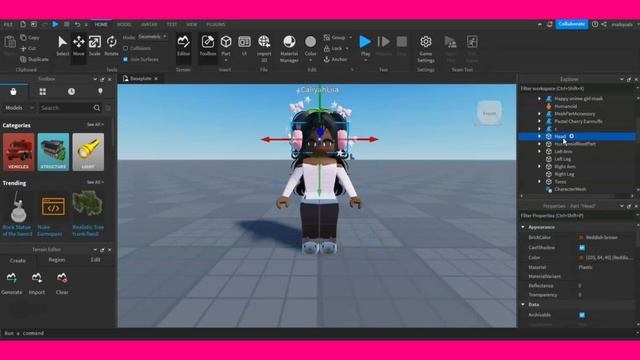Click the Copy clipboard button
The width and height of the screenshot is (640, 360).
(x=30, y=38)
